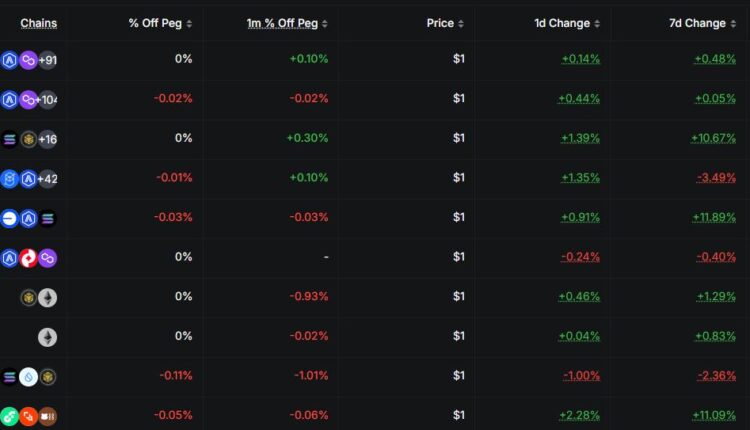The height and width of the screenshot is (430, 750).
Task: Click the Chains column header
Action: click(39, 23)
